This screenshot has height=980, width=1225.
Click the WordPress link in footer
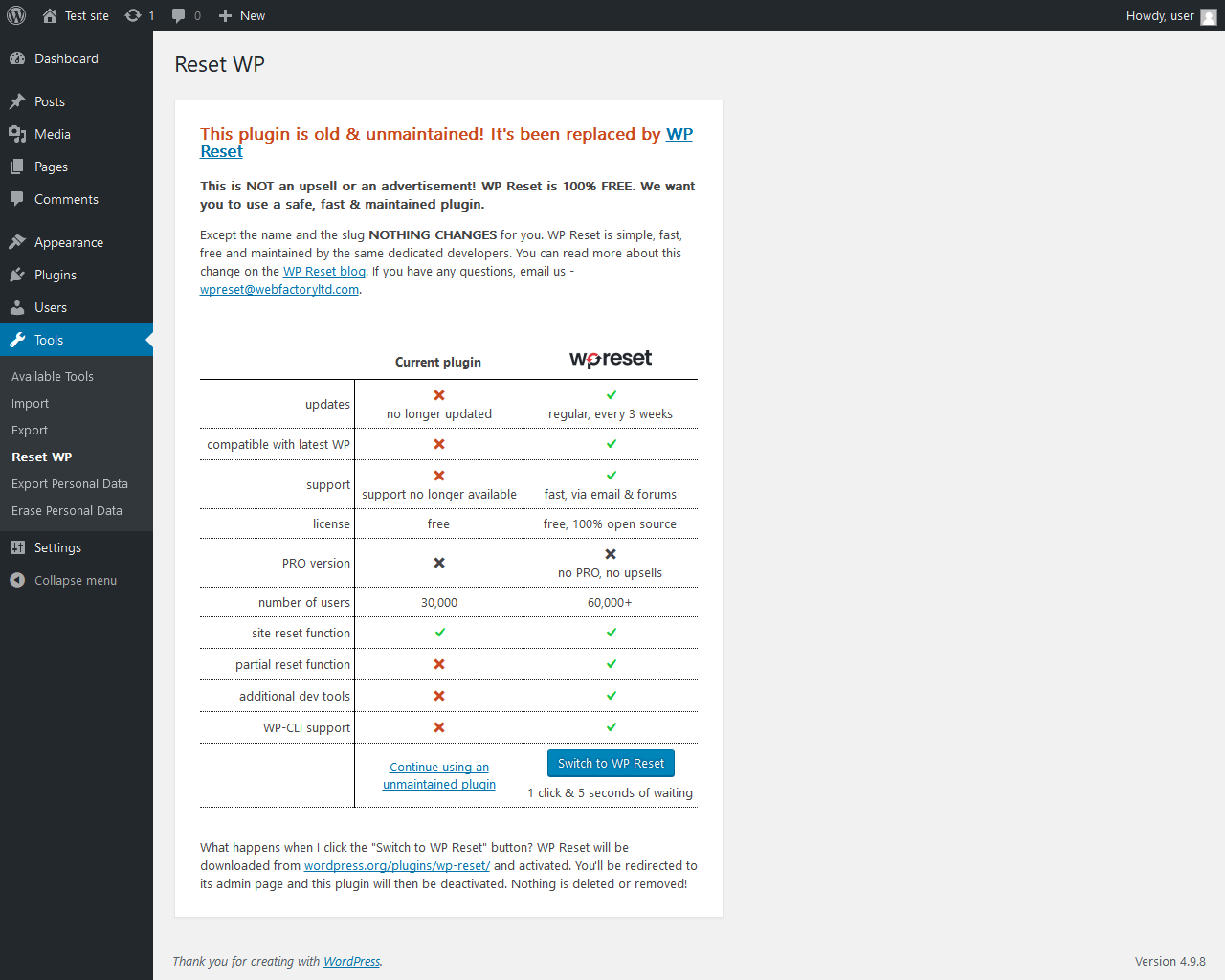coord(351,961)
